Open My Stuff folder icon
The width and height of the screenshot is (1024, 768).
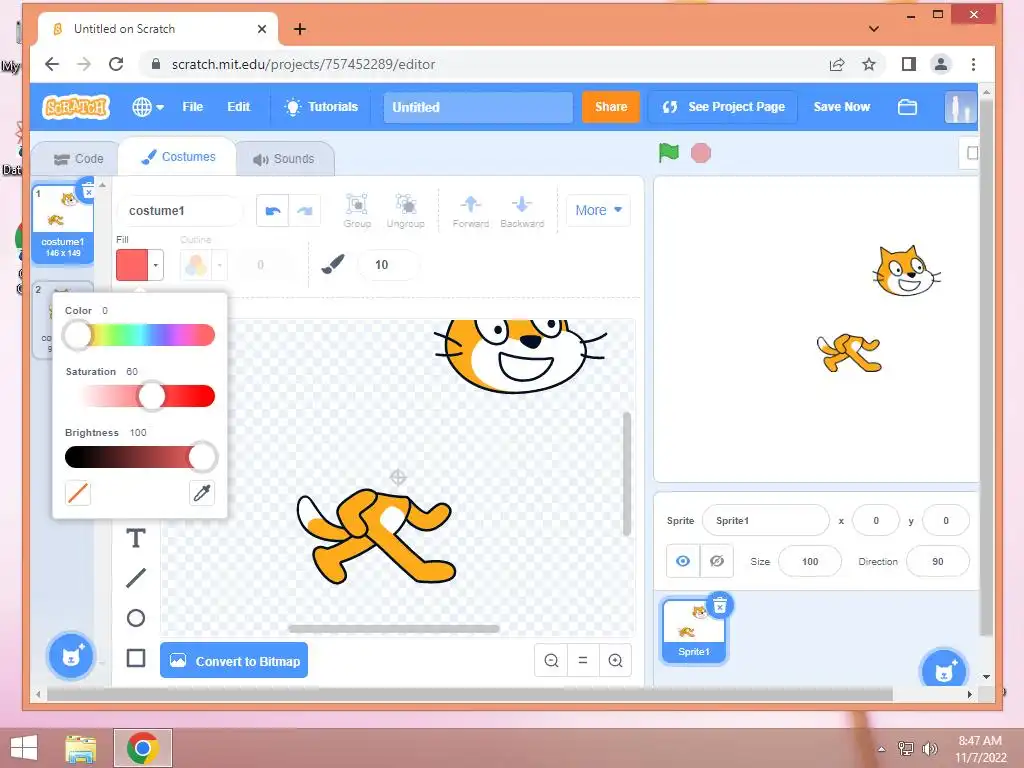pos(907,107)
